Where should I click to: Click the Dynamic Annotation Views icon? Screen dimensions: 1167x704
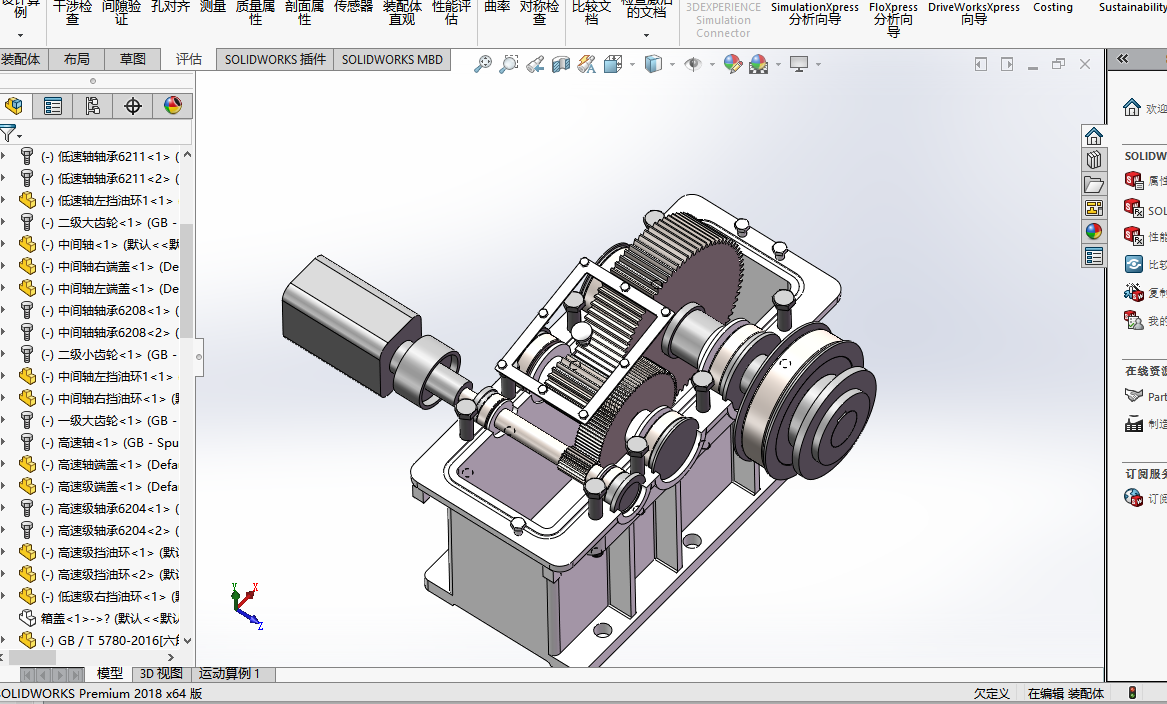(586, 65)
